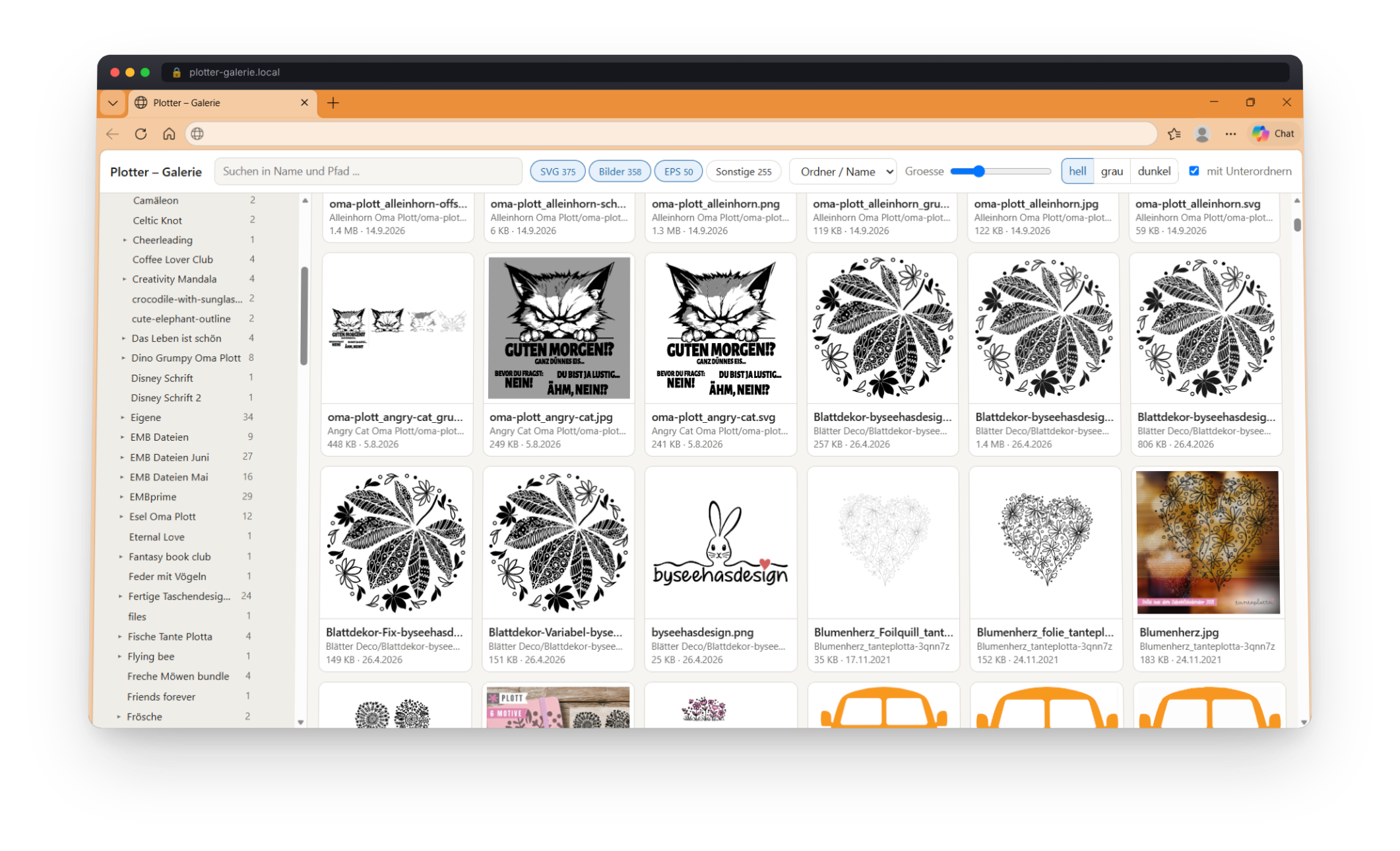Expand the Creativity Mandala folder
This screenshot has height=851, width=1400.
coord(124,279)
